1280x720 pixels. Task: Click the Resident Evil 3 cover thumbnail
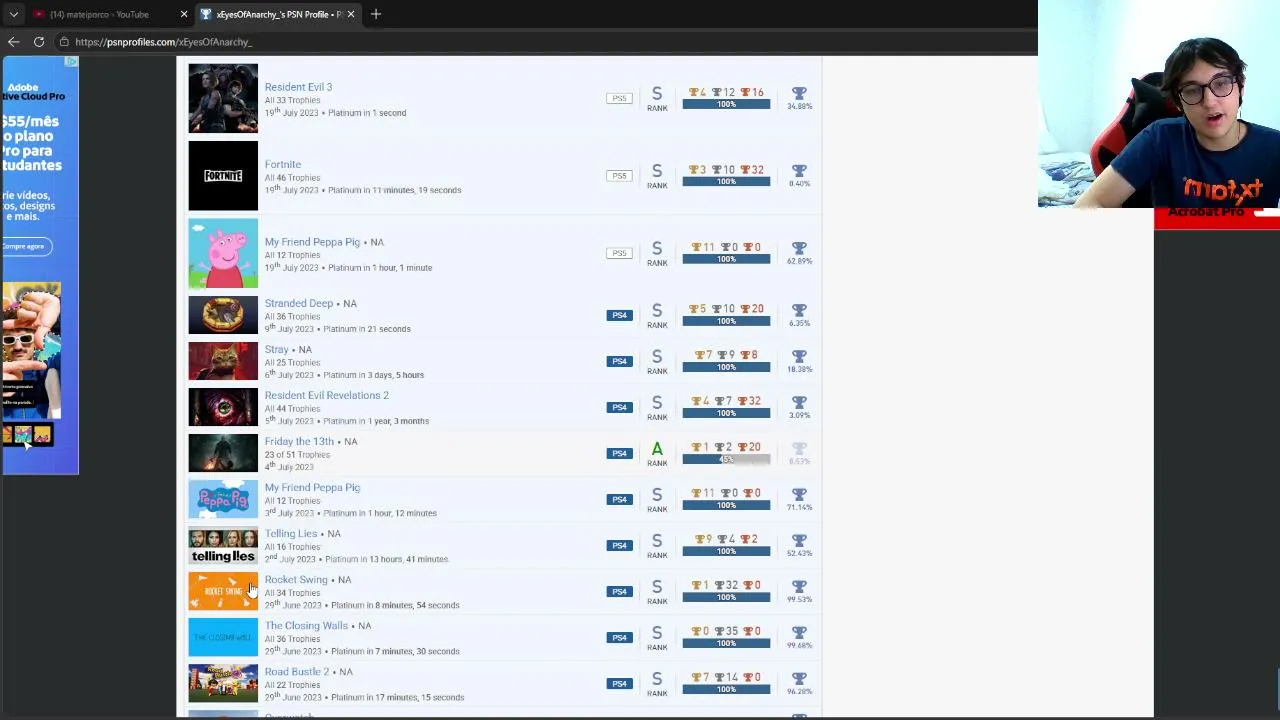click(223, 98)
